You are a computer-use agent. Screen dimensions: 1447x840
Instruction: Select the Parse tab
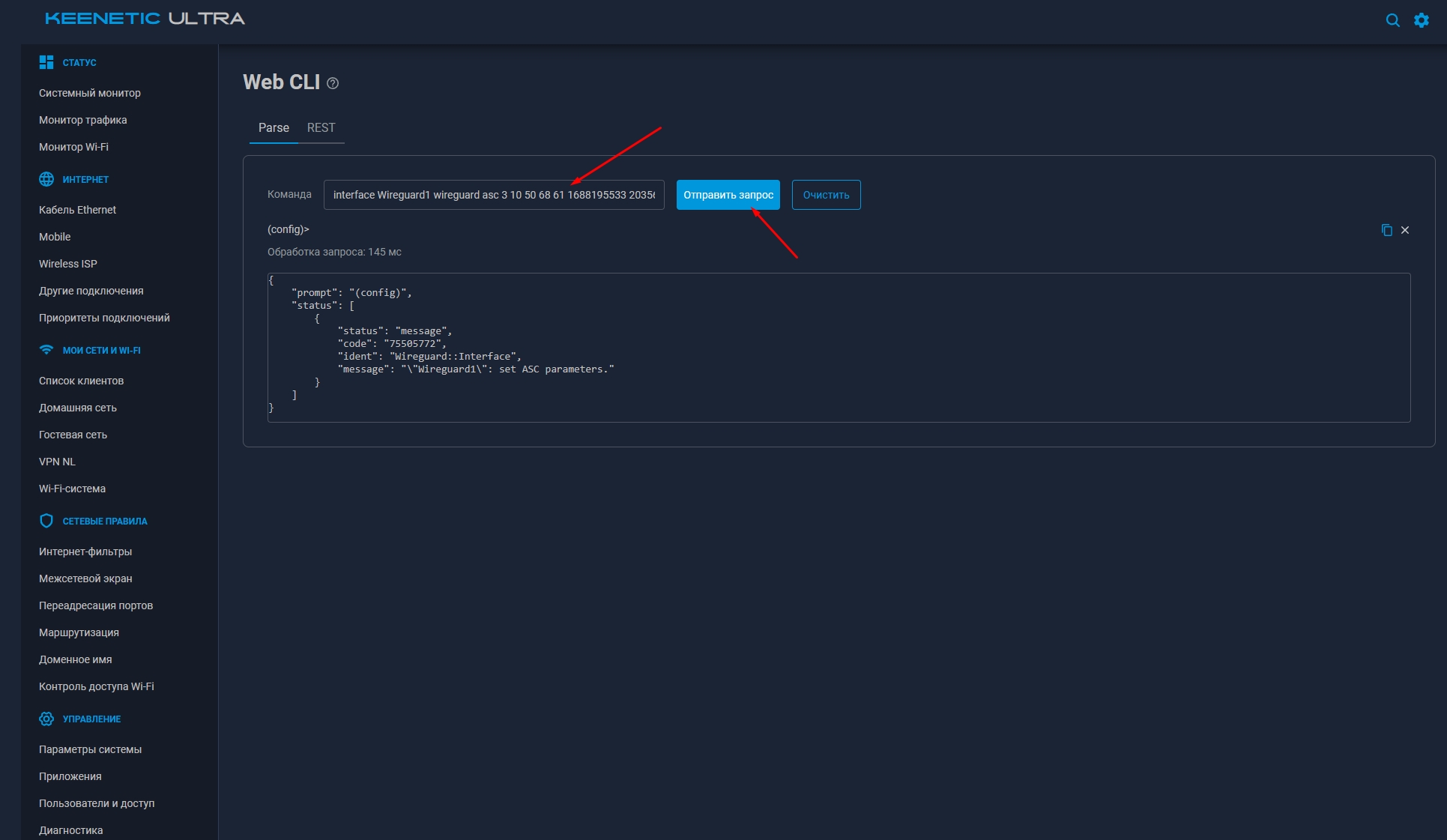273,127
